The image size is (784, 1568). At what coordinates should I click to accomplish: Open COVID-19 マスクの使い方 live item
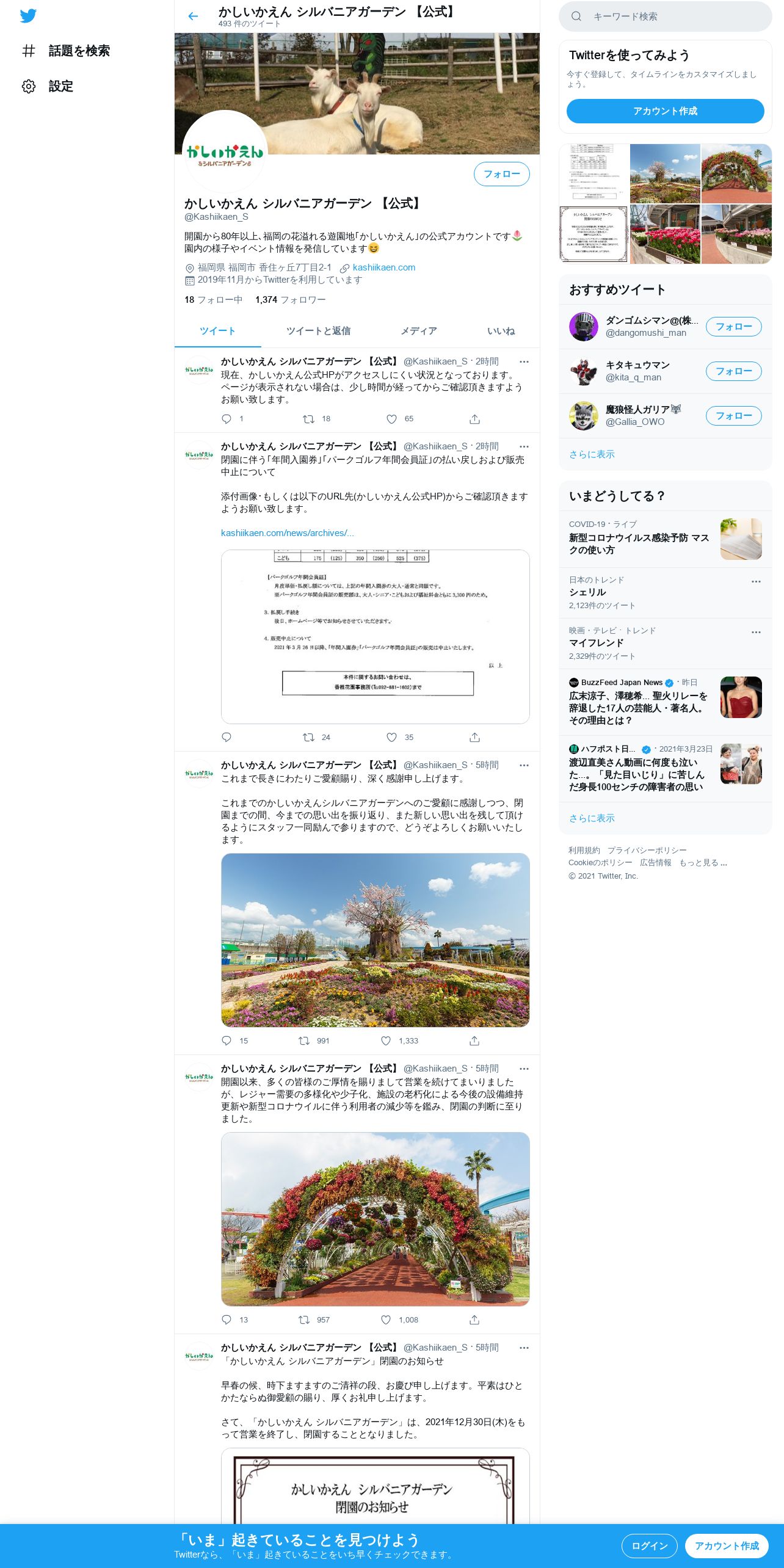click(x=665, y=539)
